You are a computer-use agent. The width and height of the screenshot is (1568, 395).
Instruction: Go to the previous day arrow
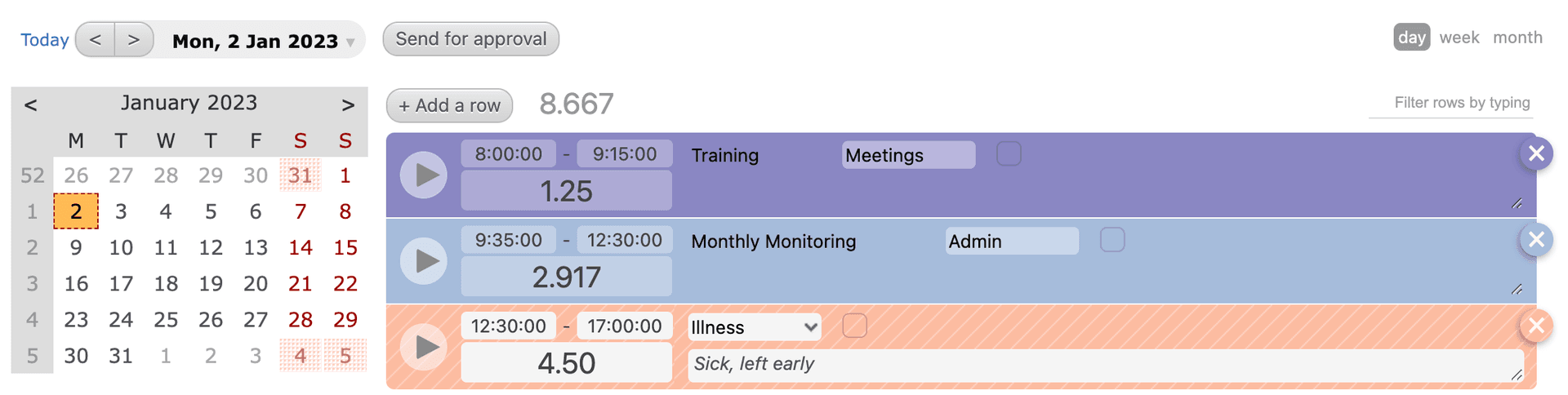[x=96, y=40]
